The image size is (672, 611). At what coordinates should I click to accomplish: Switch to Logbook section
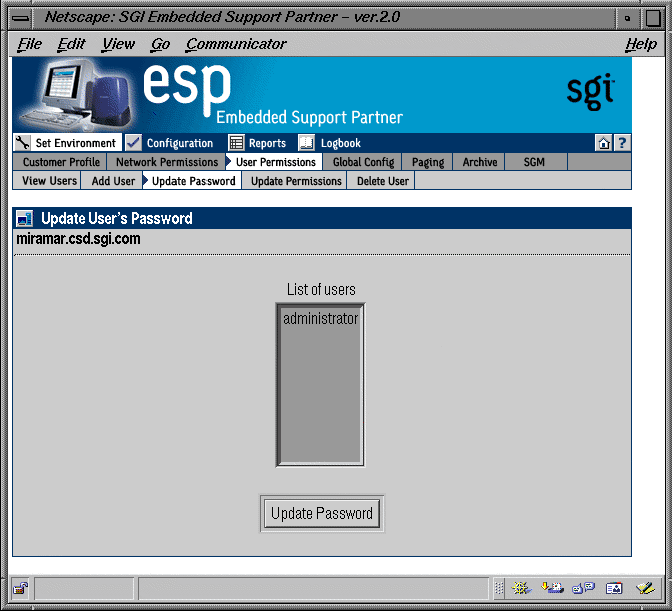coord(341,143)
